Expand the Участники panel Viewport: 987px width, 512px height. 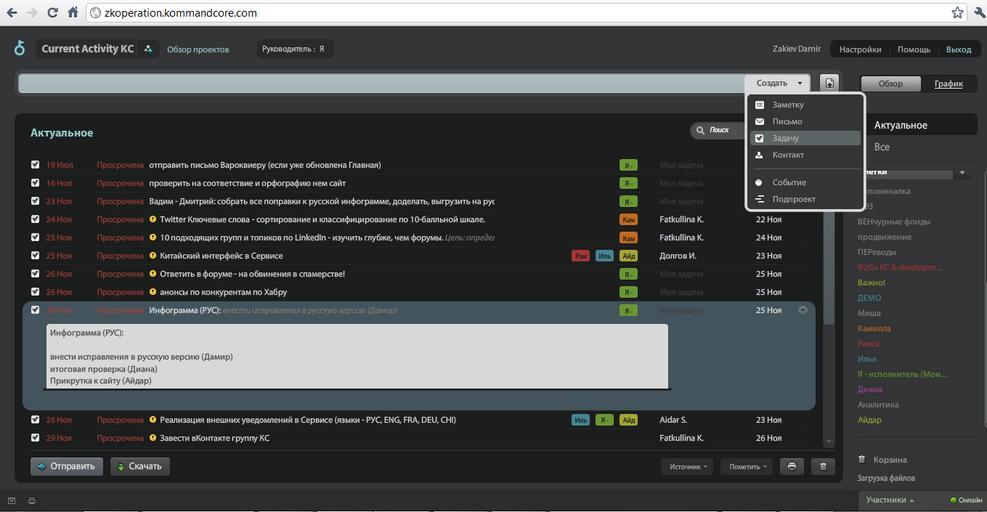890,499
